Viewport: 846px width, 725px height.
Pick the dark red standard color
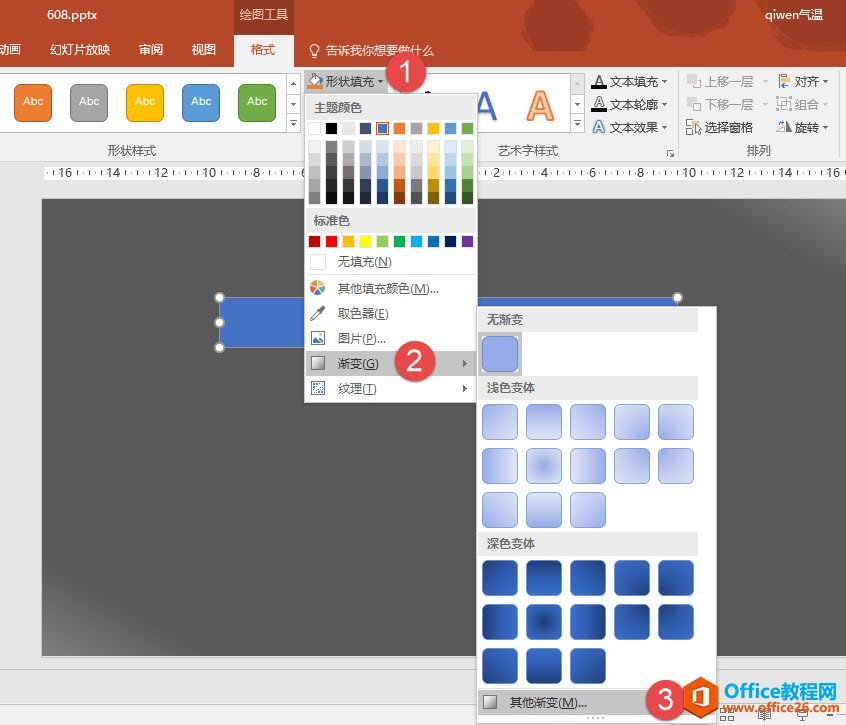click(x=315, y=241)
